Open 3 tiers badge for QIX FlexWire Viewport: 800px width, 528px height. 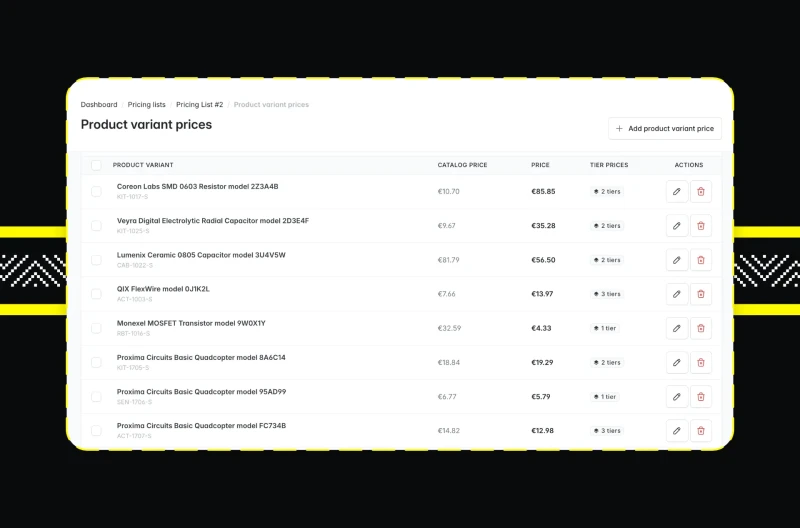[607, 294]
